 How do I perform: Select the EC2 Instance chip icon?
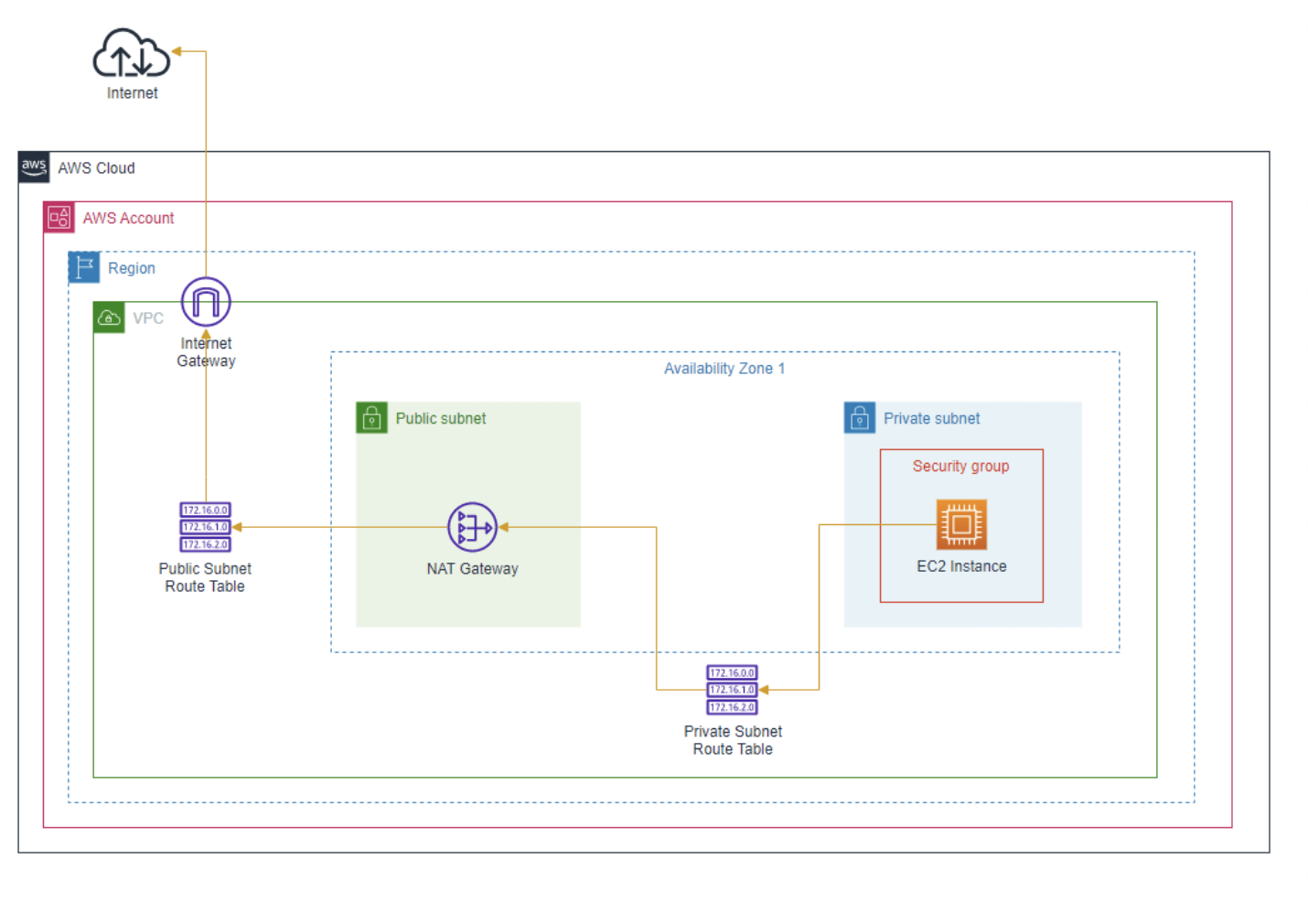click(x=960, y=524)
